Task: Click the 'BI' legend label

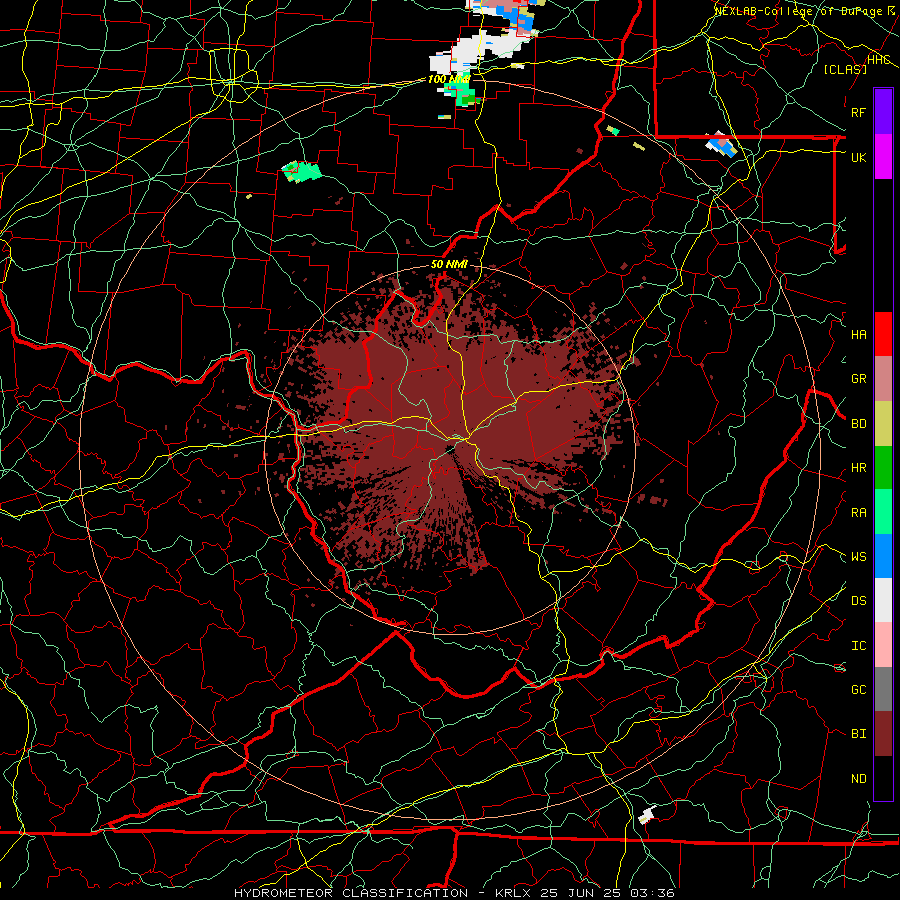Action: (858, 734)
